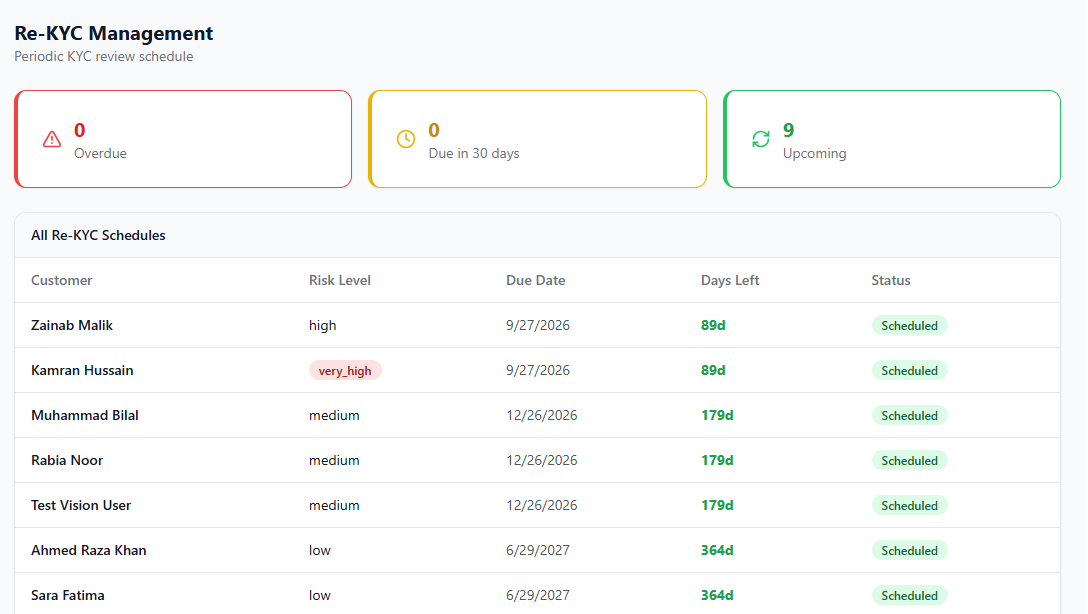1088x614 pixels.
Task: Click the Upcoming count 9
Action: pyautogui.click(x=788, y=130)
